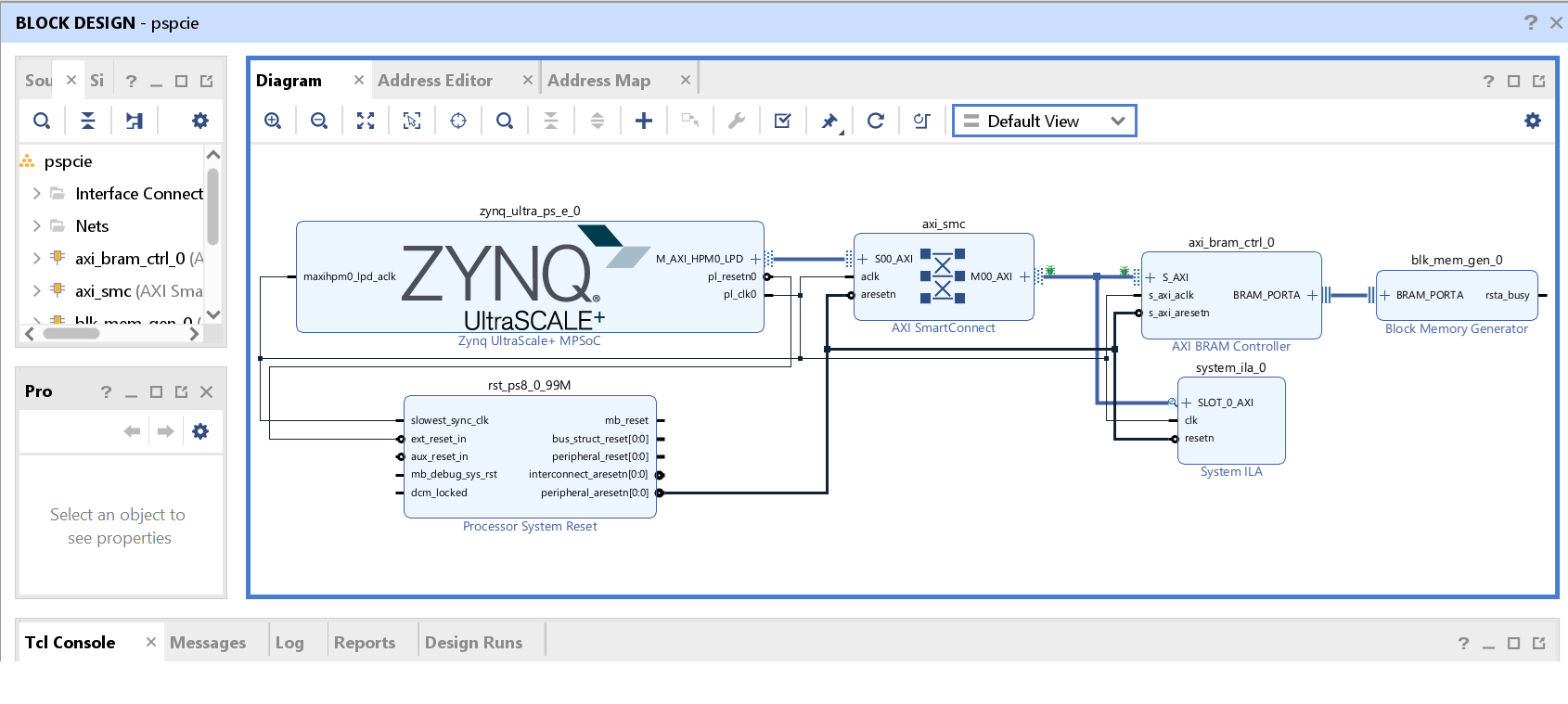The image size is (1568, 704).
Task: Switch to the Address Map tab
Action: (598, 81)
